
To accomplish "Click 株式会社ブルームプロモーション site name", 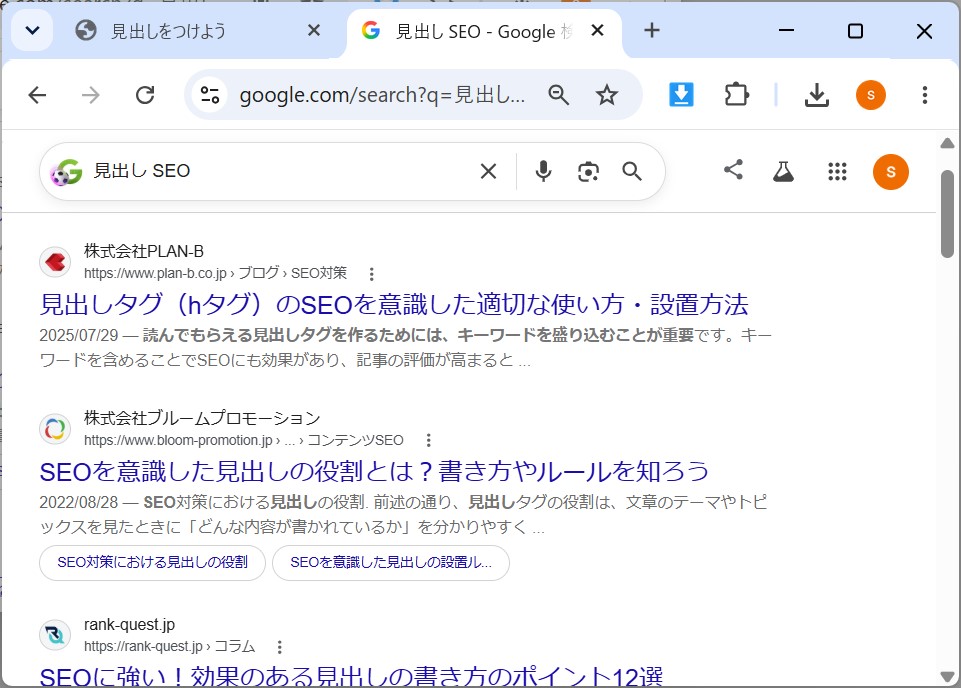I will point(202,418).
